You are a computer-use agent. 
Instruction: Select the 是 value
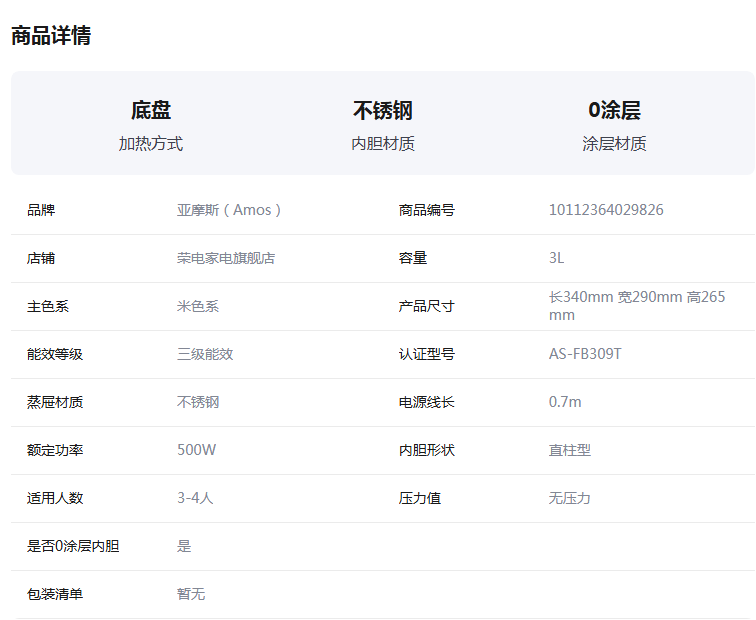click(x=184, y=546)
